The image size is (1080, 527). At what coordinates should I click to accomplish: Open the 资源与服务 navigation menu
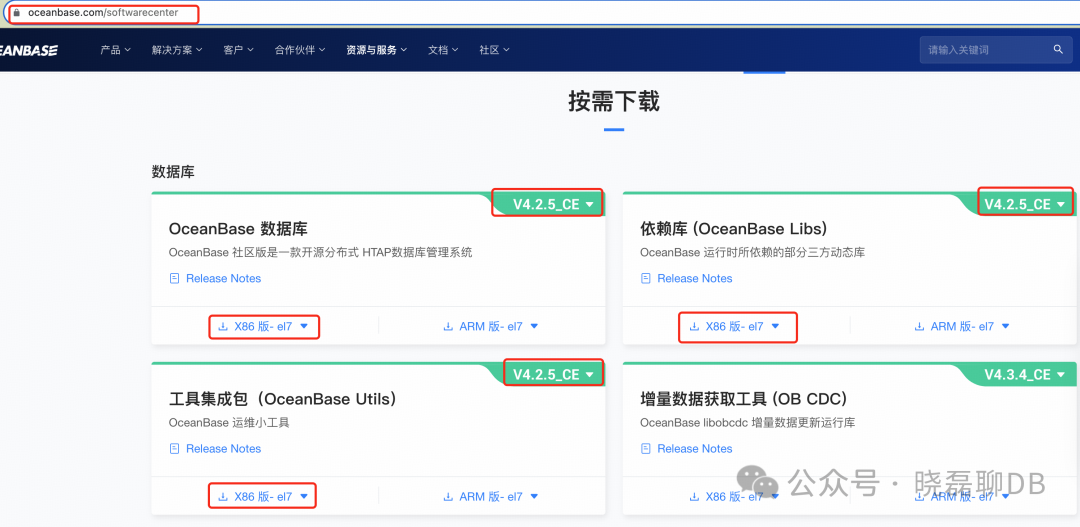pos(376,50)
